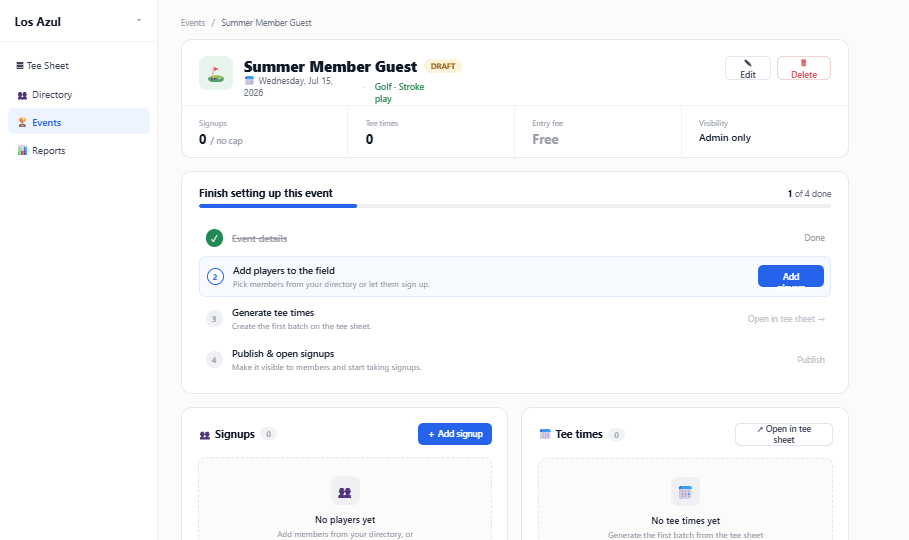909x540 pixels.
Task: Click the 1 of 4 done label
Action: click(x=809, y=194)
